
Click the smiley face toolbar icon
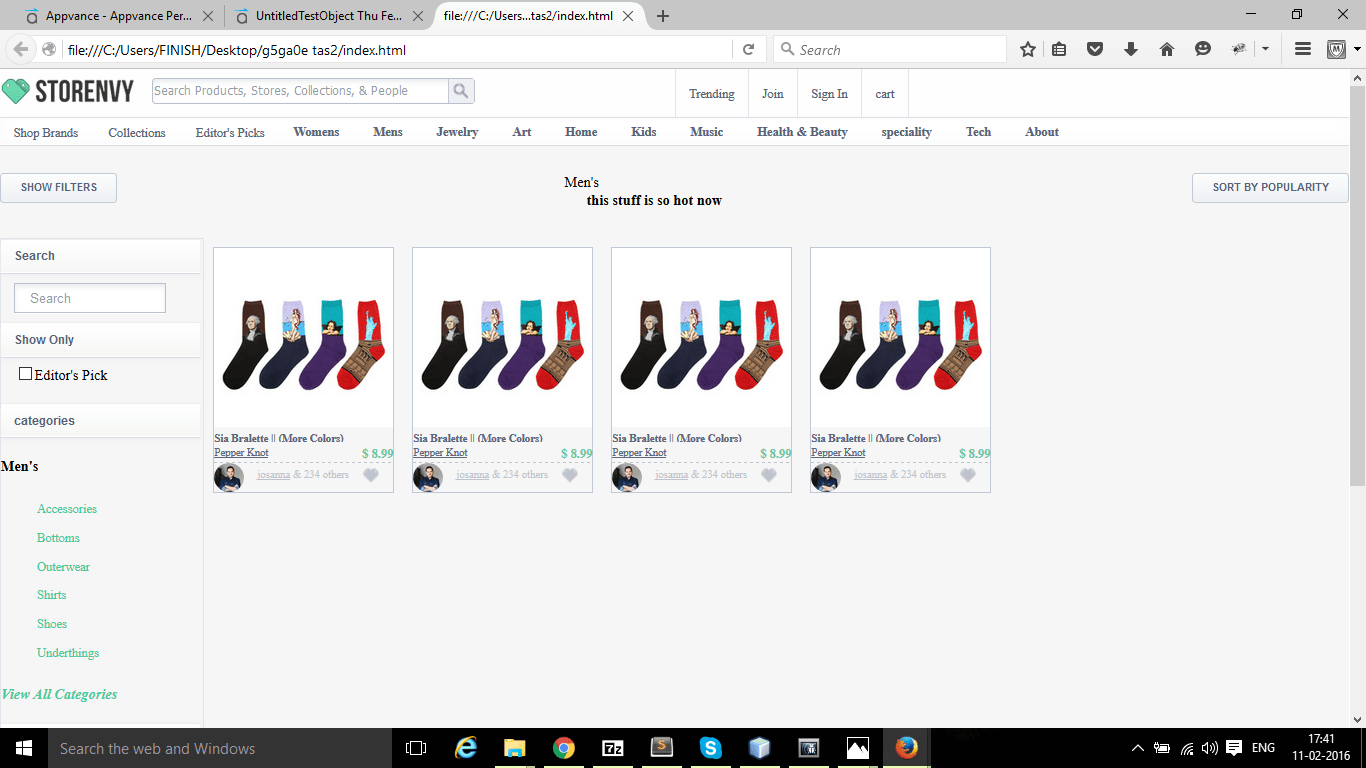(1202, 49)
